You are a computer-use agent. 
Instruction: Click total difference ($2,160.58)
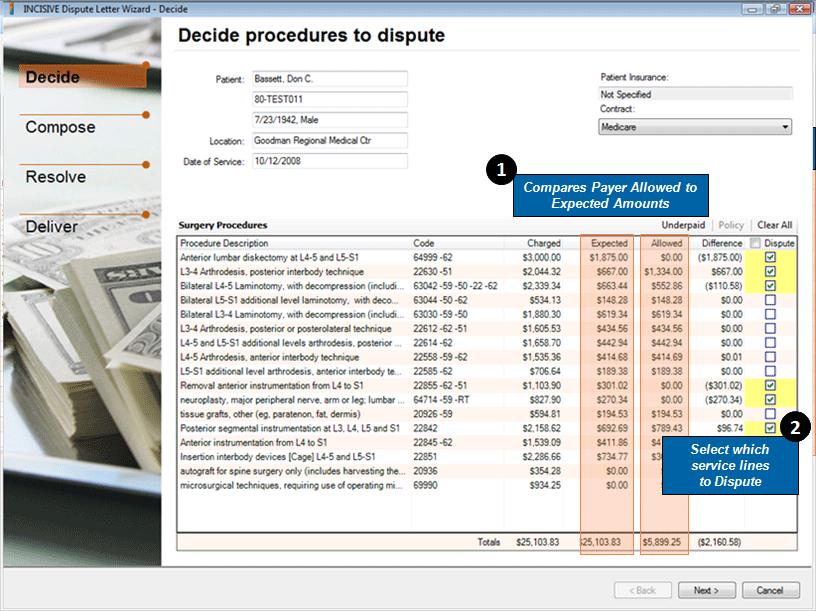pyautogui.click(x=719, y=542)
